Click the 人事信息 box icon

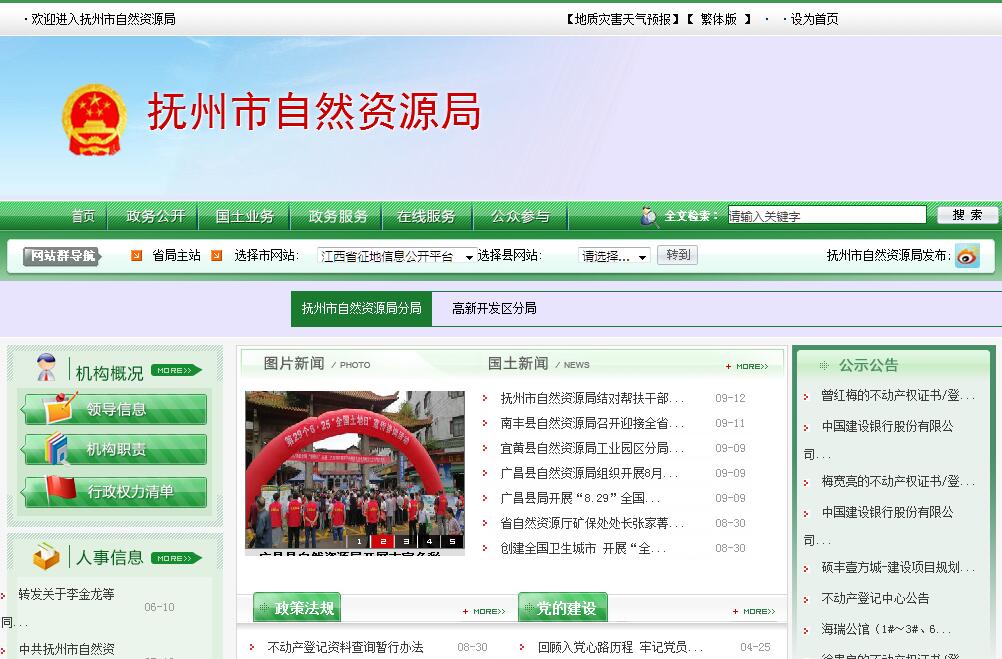(46, 556)
